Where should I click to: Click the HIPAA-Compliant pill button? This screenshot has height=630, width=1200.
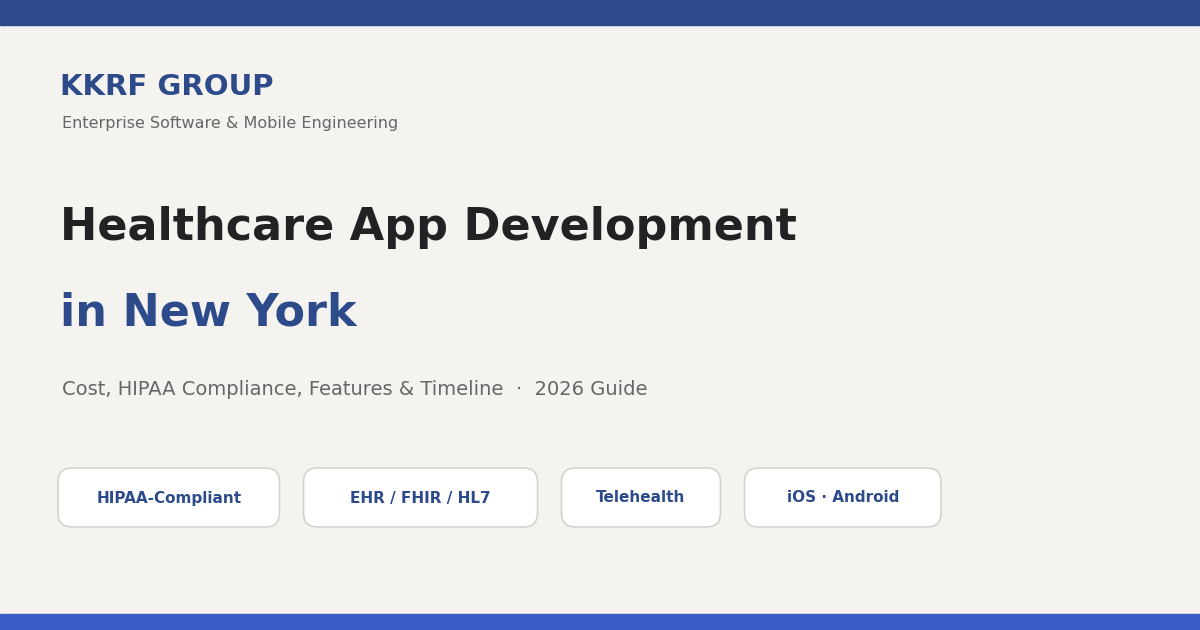169,498
